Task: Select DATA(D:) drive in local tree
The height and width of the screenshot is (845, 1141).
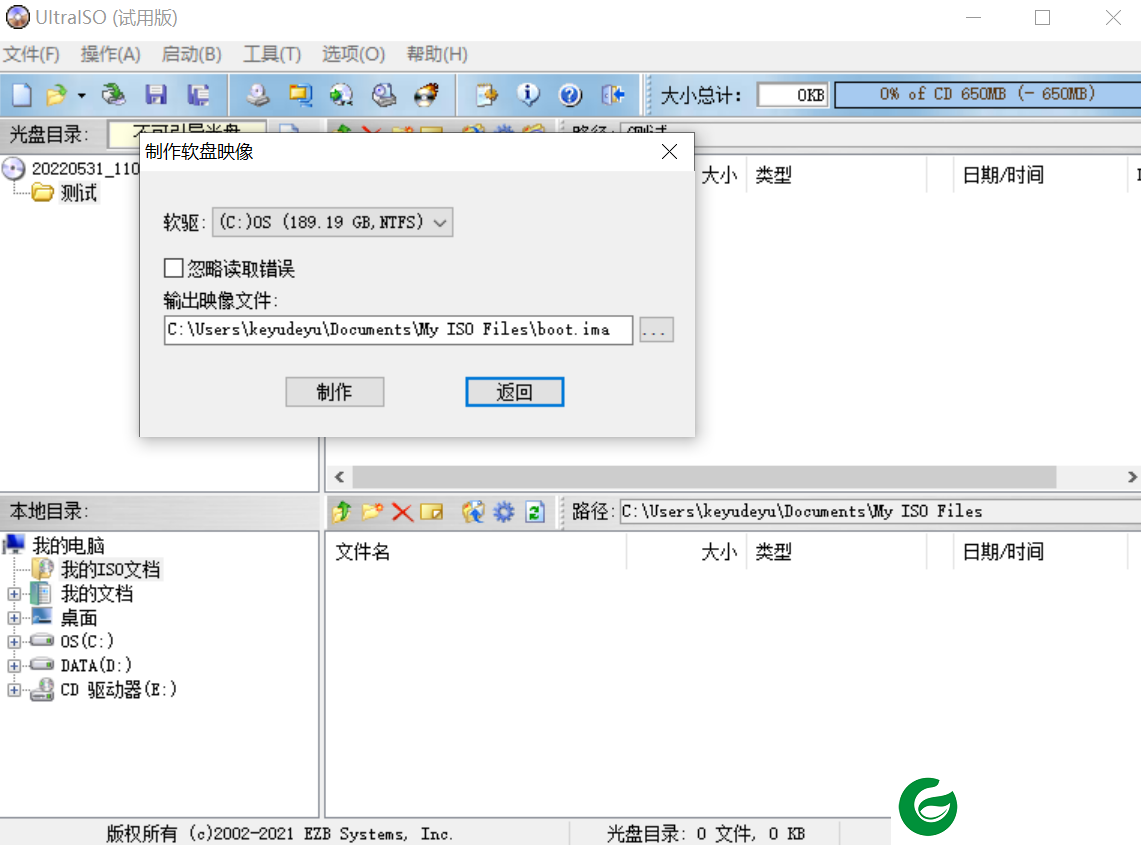Action: tap(96, 665)
